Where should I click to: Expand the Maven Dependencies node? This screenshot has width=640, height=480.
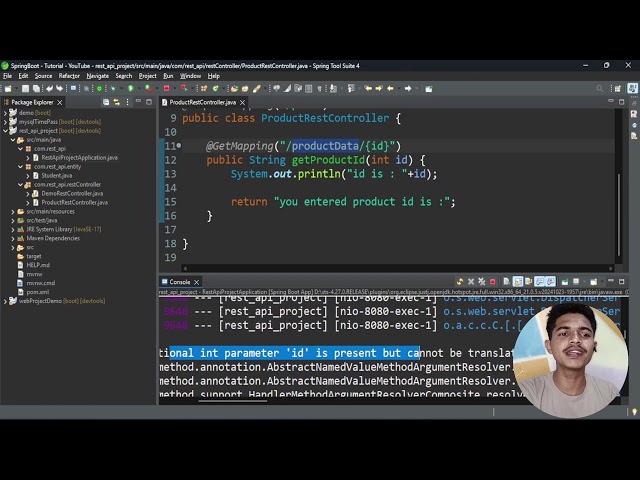(13, 238)
